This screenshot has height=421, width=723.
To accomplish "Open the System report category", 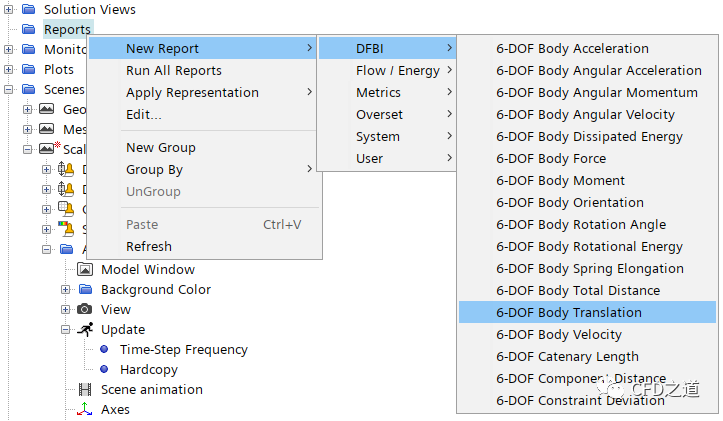I will click(387, 136).
